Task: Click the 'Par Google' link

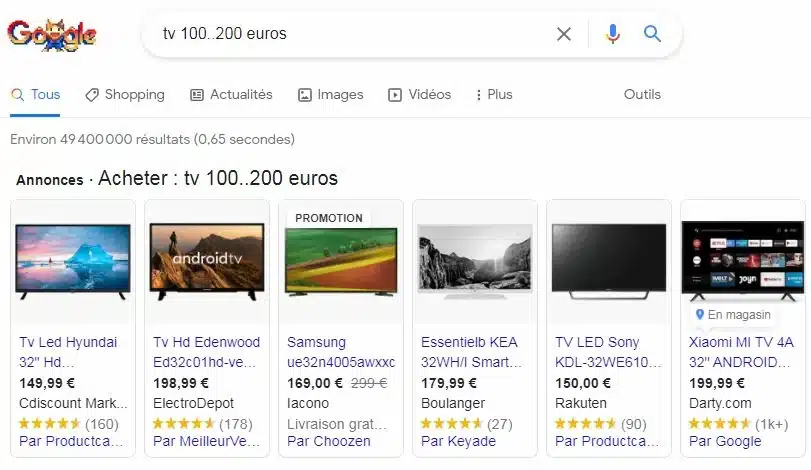Action: [x=725, y=442]
